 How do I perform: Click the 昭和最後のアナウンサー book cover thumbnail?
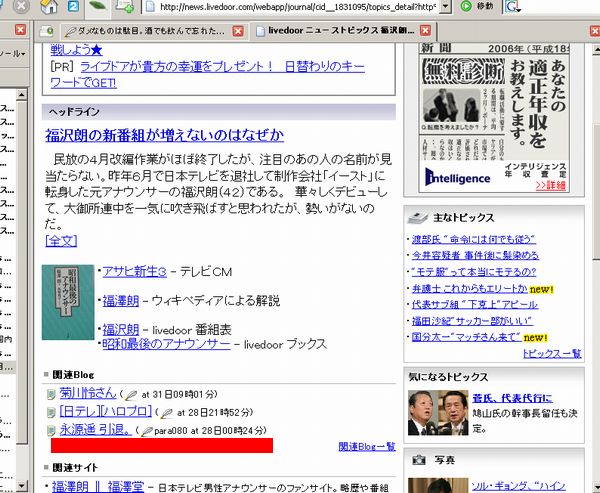pos(68,302)
